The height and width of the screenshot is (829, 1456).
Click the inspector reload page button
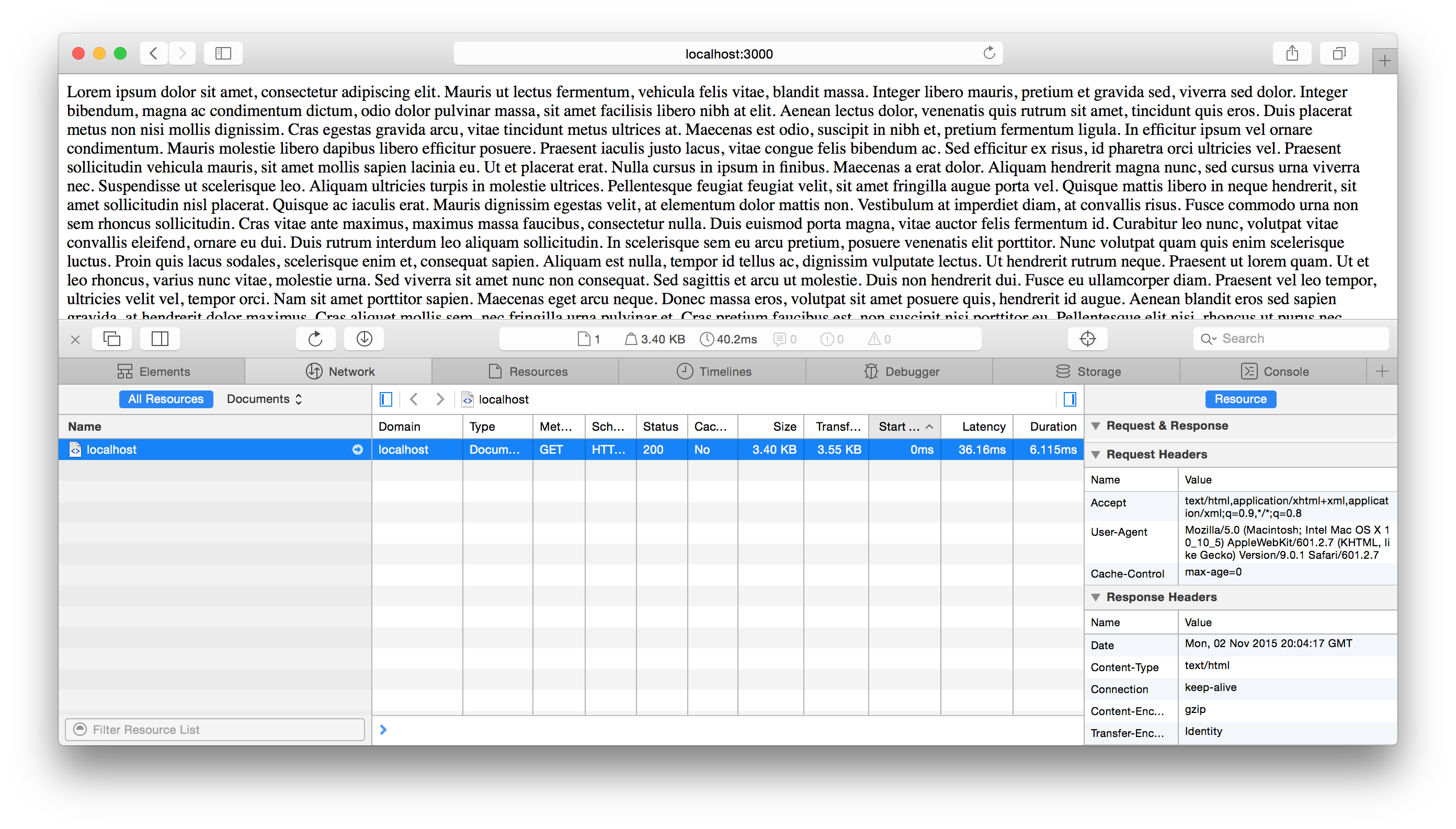[x=315, y=339]
